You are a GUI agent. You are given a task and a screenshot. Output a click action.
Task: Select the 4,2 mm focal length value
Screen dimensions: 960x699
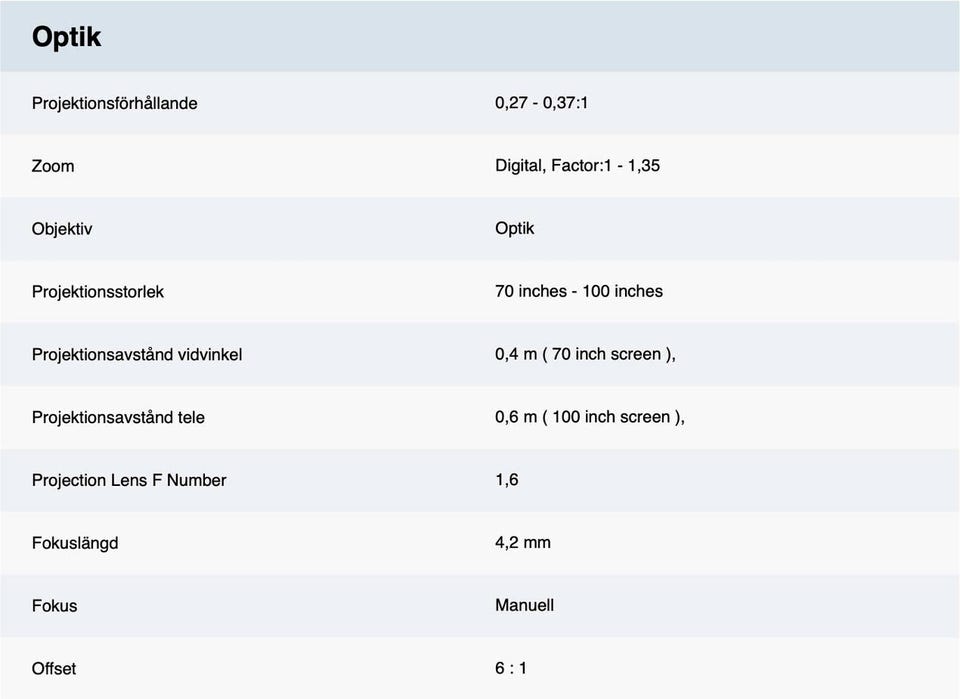522,543
